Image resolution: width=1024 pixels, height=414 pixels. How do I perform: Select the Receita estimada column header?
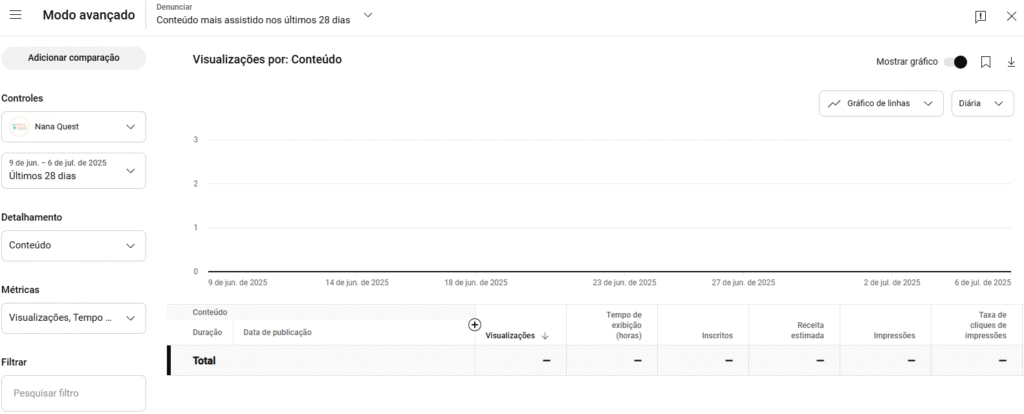coord(803,330)
